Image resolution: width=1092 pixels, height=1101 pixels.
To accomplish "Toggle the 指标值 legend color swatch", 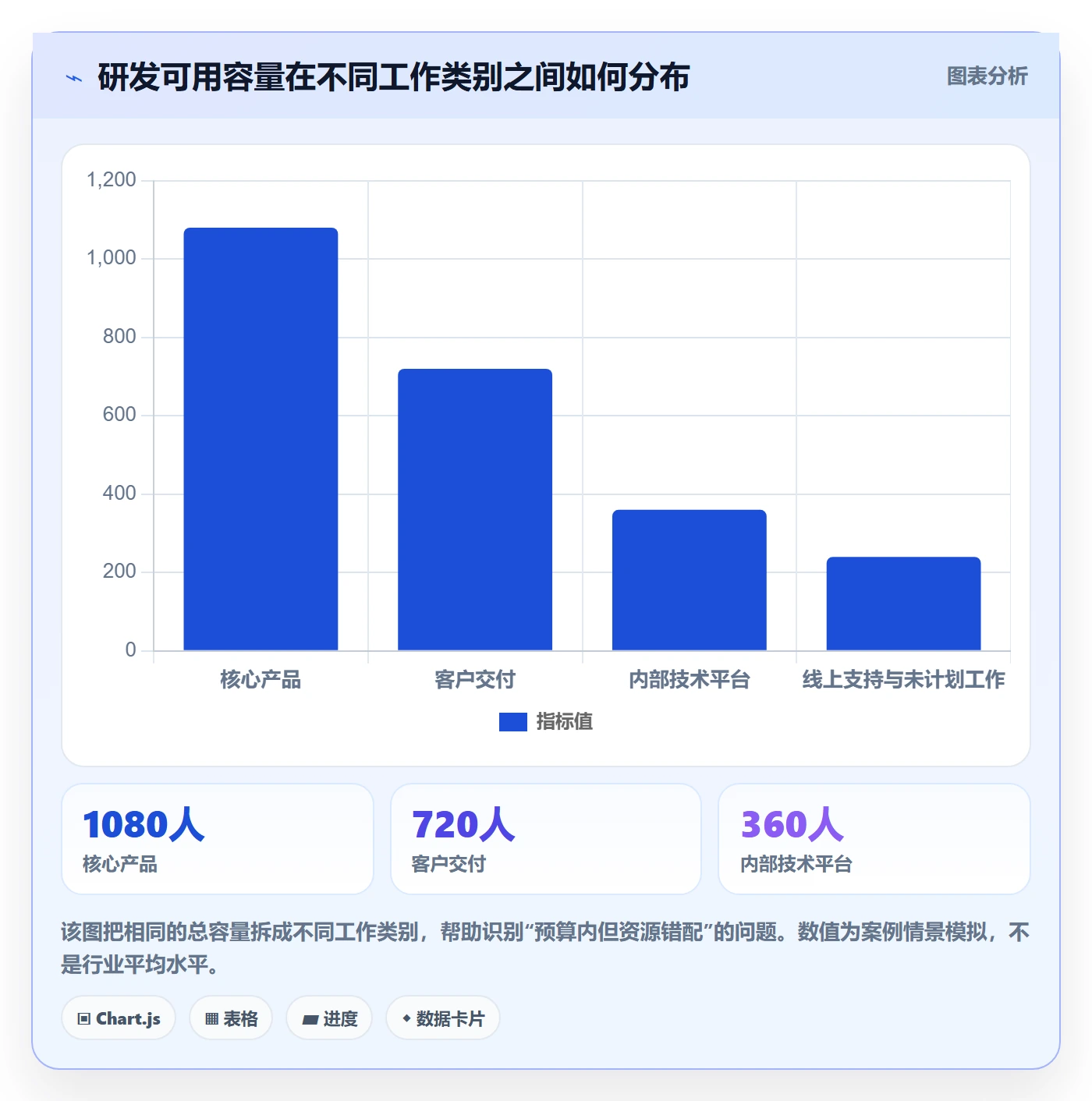I will pos(513,722).
